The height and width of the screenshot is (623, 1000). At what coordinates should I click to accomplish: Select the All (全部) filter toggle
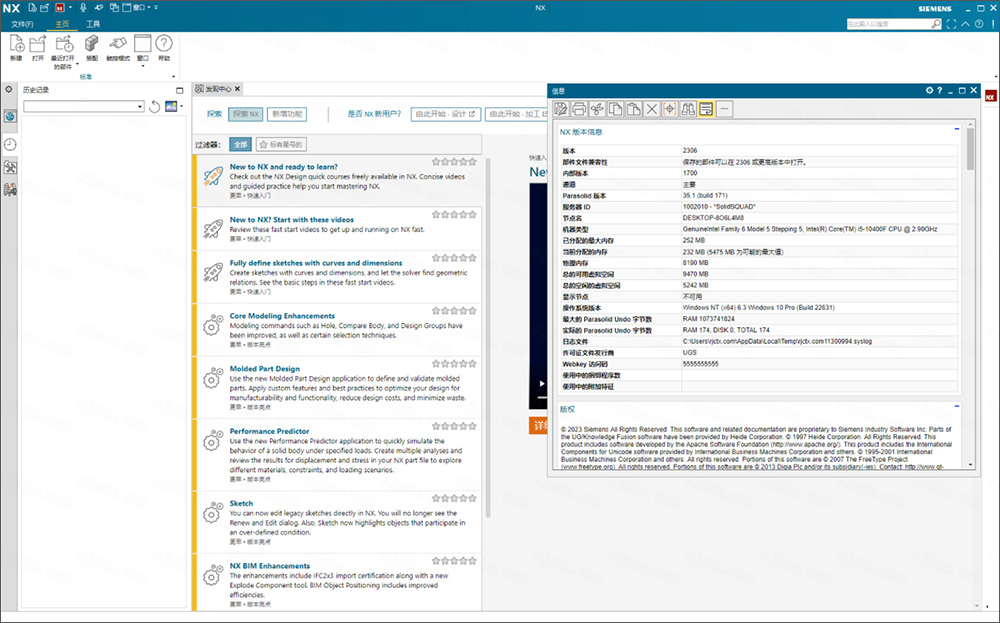240,145
